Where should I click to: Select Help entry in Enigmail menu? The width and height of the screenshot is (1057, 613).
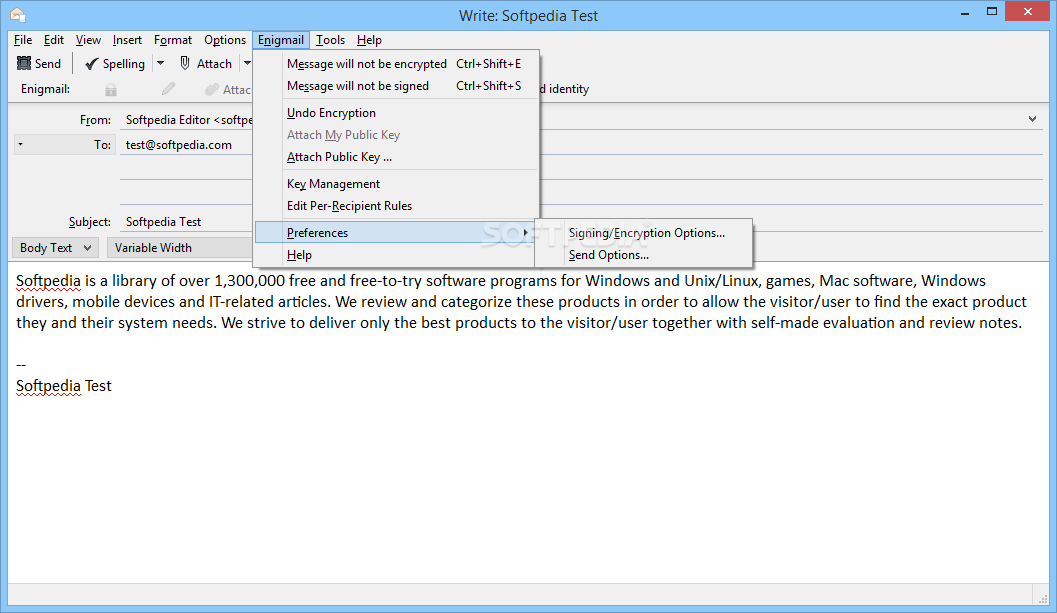[396, 255]
